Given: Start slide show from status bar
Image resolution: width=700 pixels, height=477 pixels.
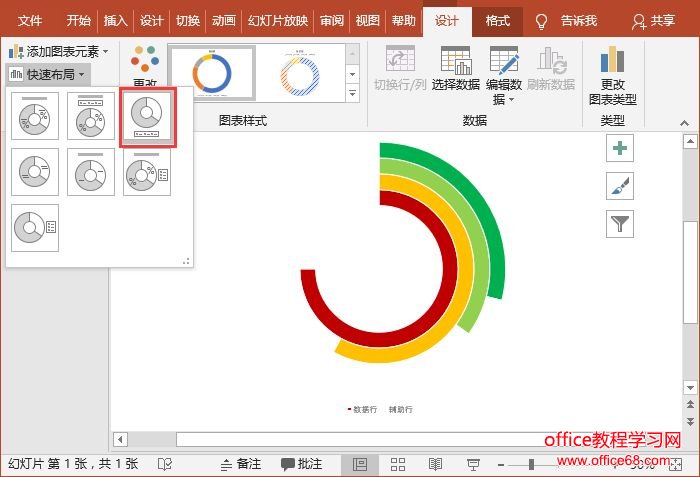Looking at the screenshot, I should [x=473, y=464].
